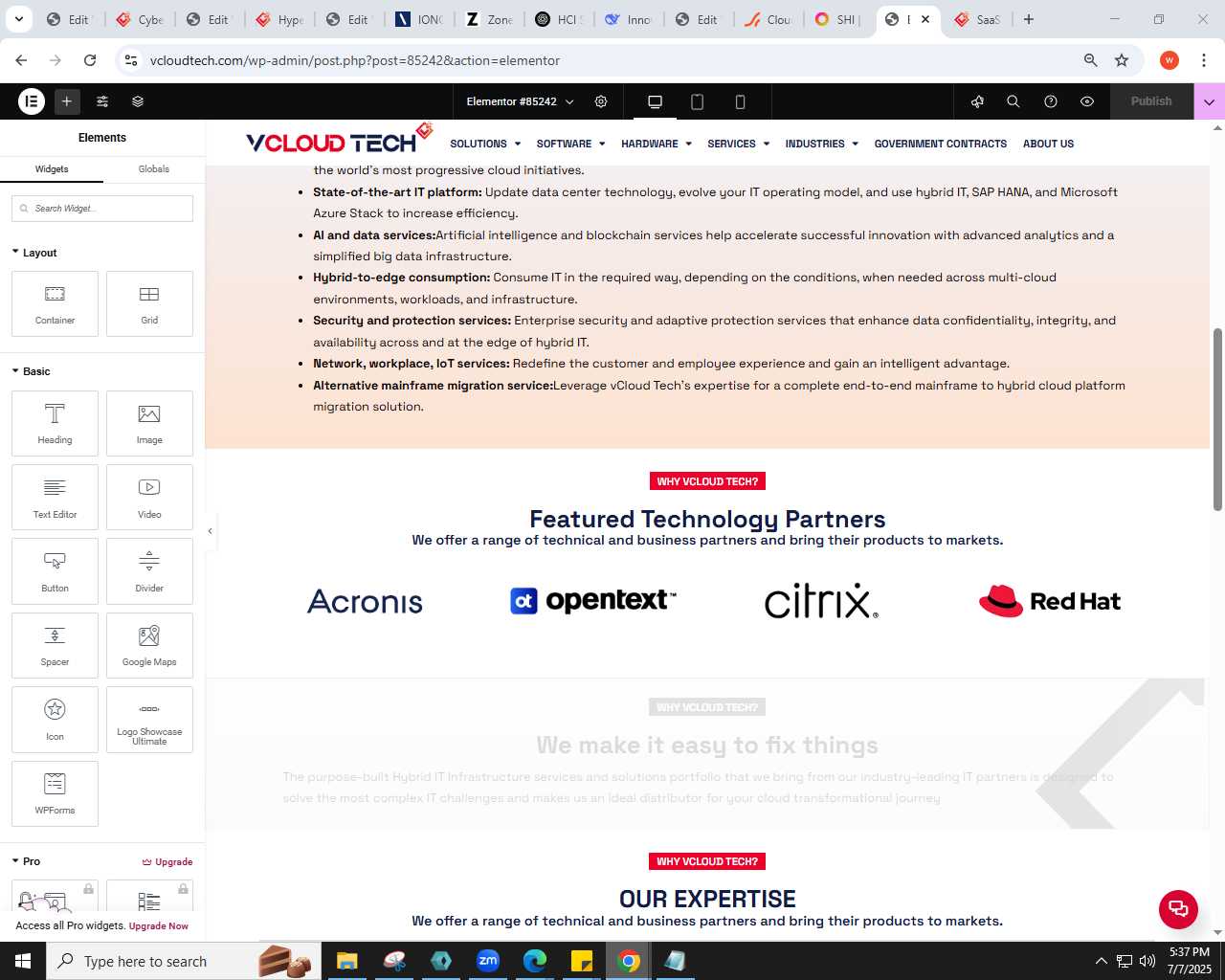Collapse the Basic widgets section

pos(31,371)
